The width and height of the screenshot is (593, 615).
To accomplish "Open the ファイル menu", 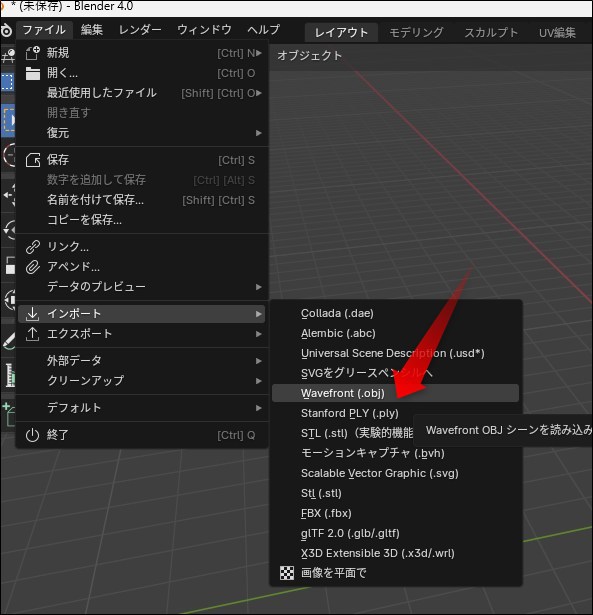I will (44, 30).
